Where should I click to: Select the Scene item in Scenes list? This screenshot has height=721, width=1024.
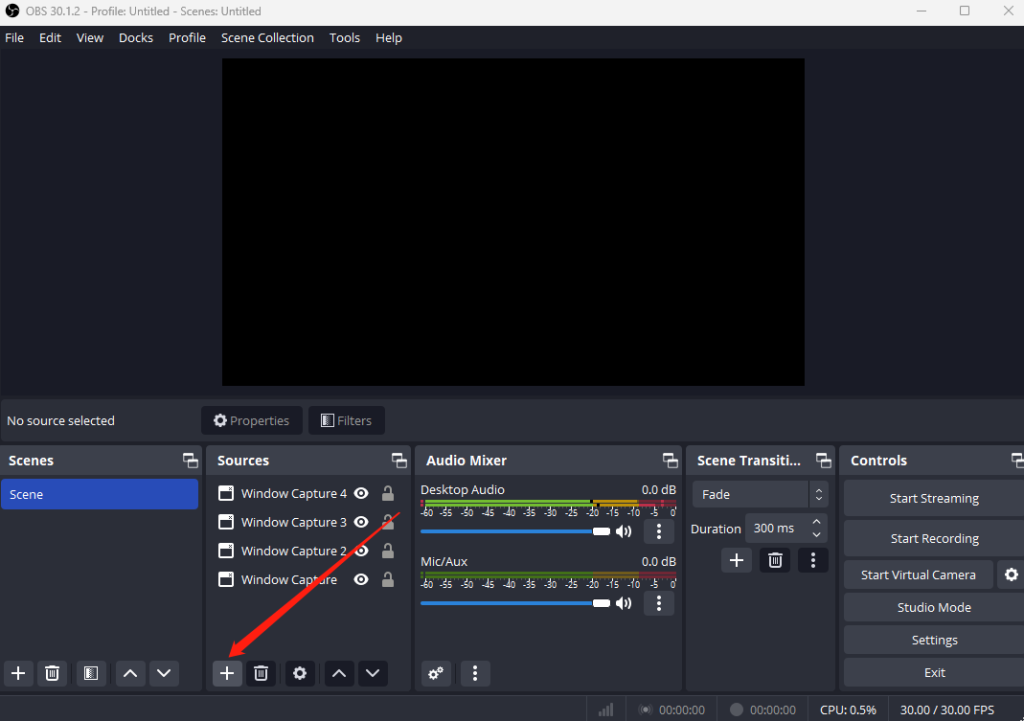click(99, 494)
